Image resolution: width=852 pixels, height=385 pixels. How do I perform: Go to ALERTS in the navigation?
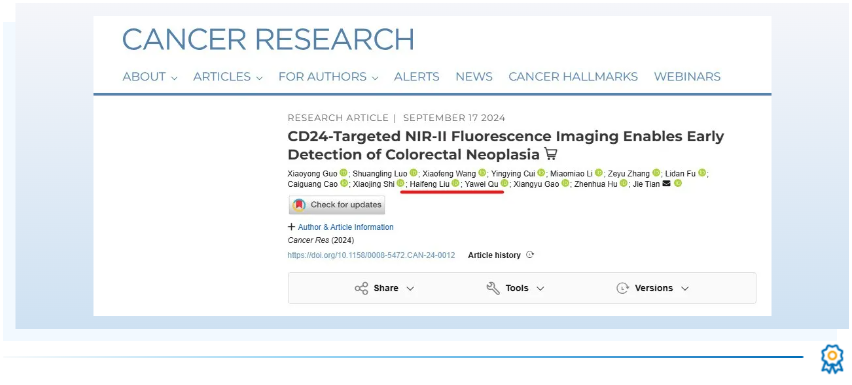(x=416, y=77)
